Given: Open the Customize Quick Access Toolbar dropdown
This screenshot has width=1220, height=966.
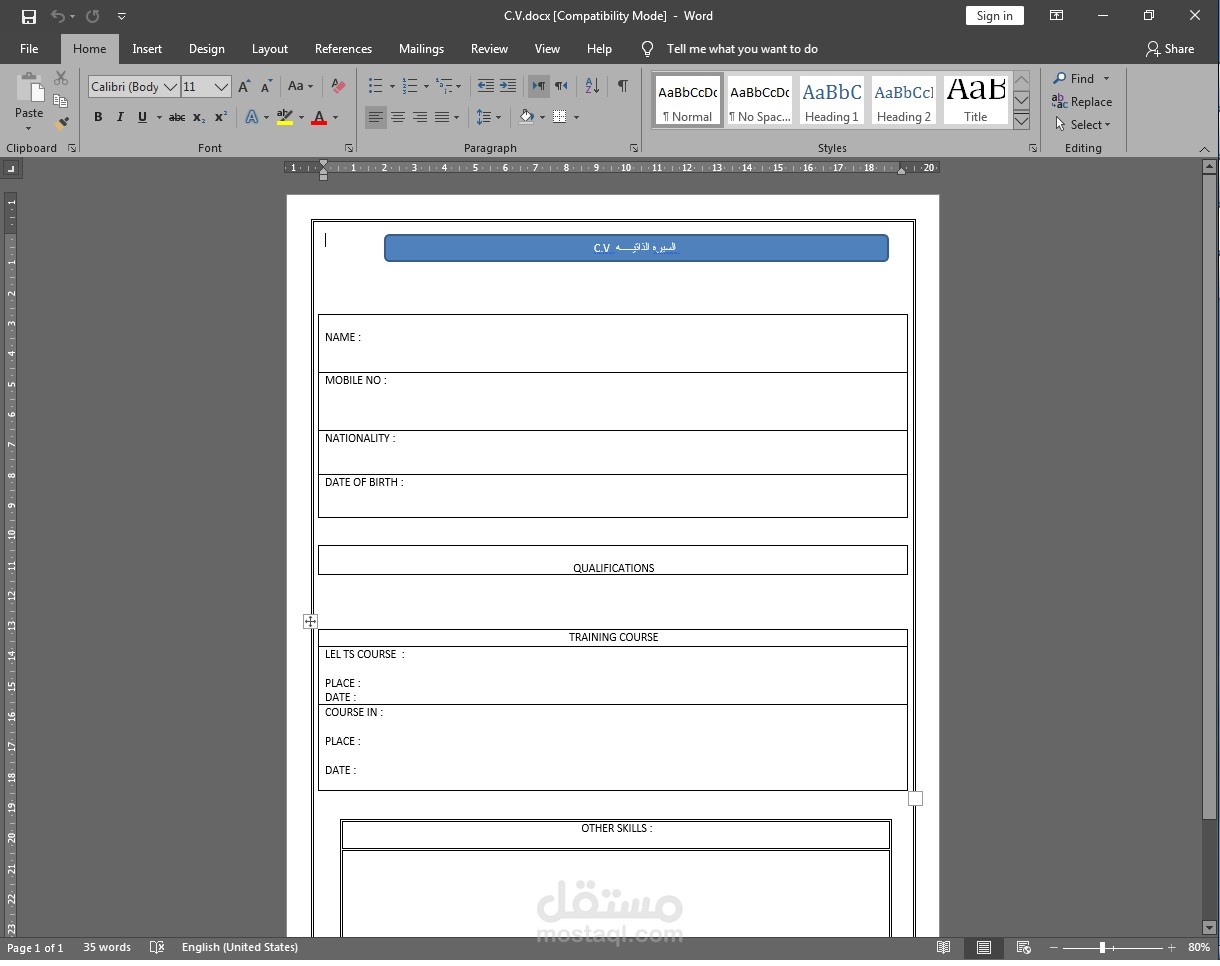Looking at the screenshot, I should point(121,16).
